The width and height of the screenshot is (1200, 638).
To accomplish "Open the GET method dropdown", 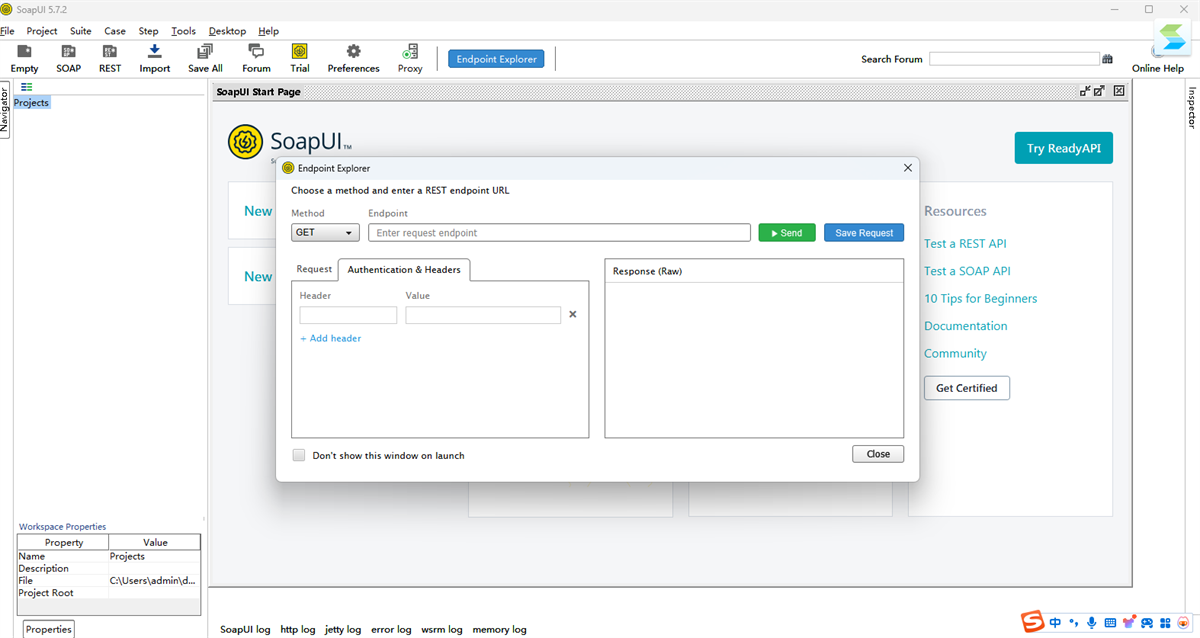I will click(x=325, y=232).
